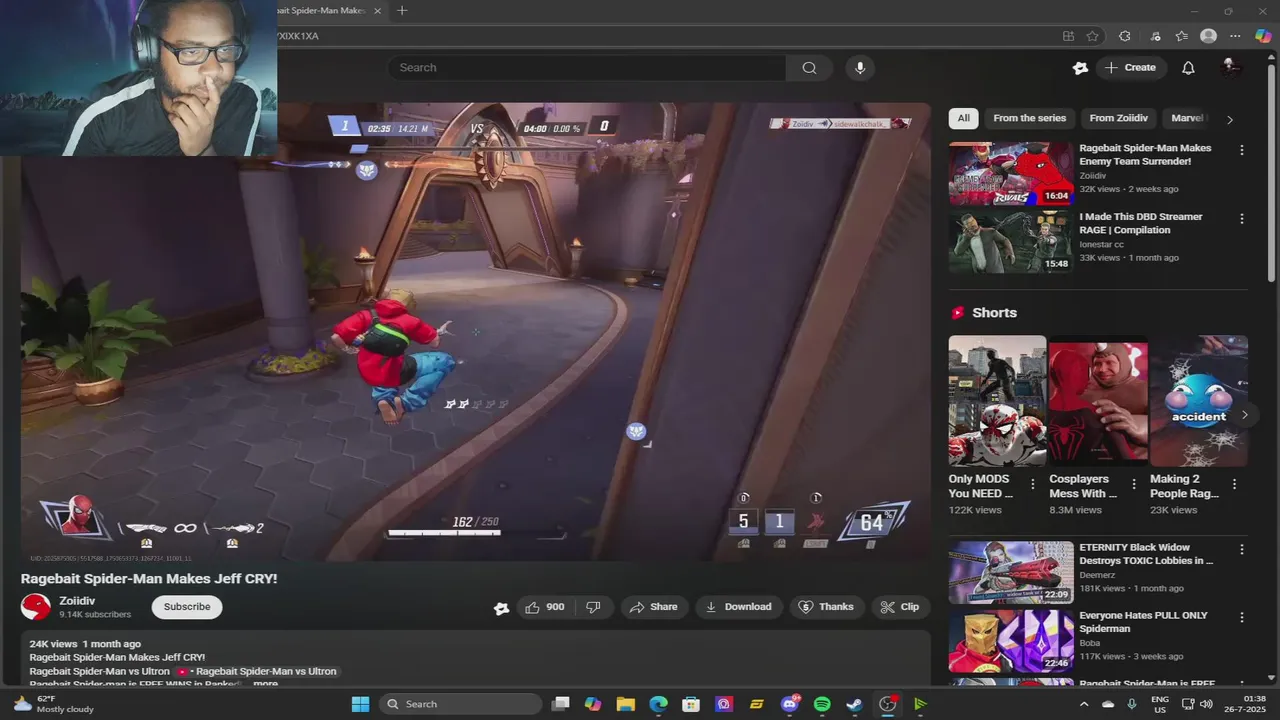Focus the YouTube search field

(587, 68)
